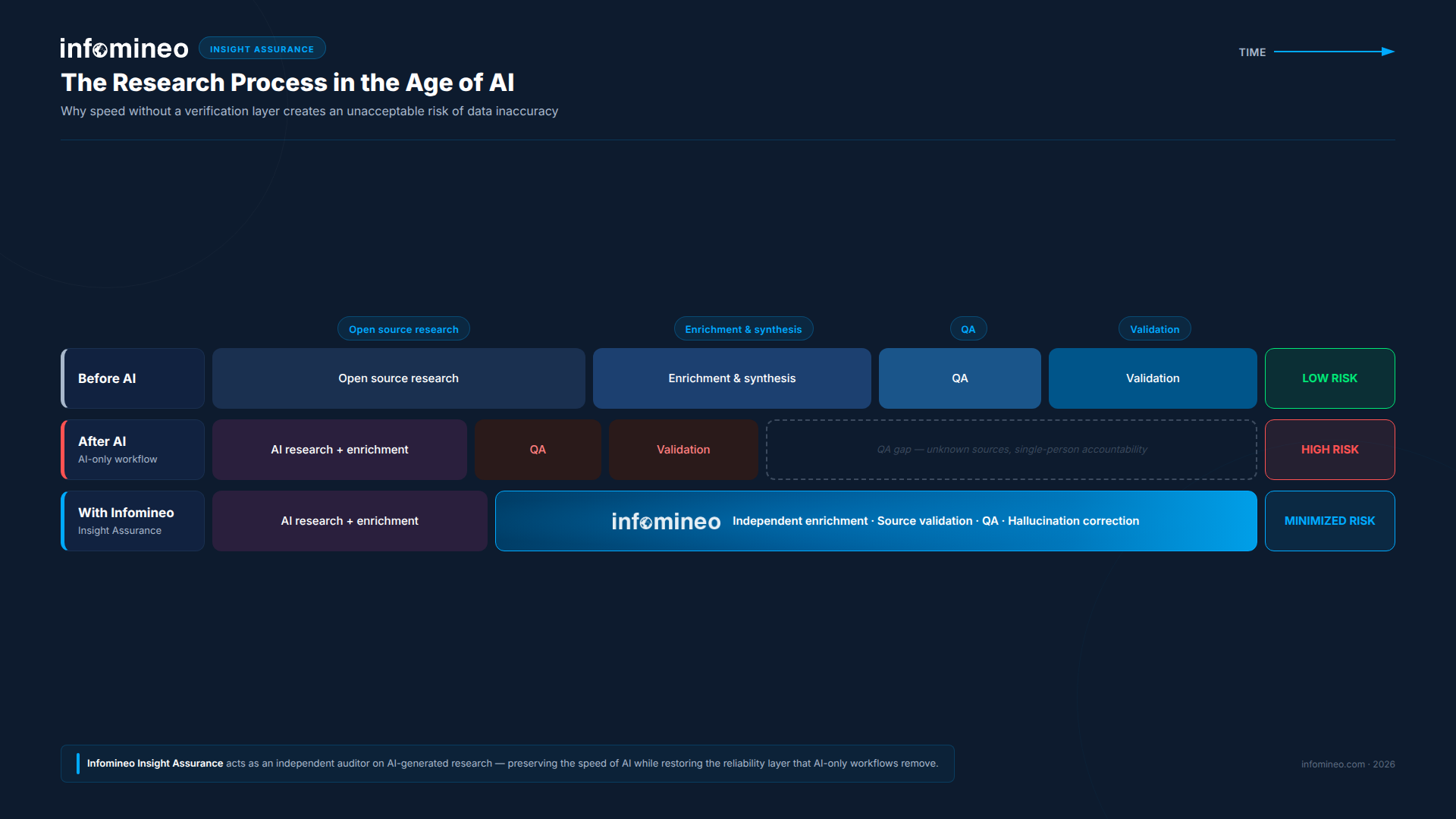The height and width of the screenshot is (819, 1456).
Task: Click the INSIGHT ASSURANCE badge
Action: [x=262, y=49]
